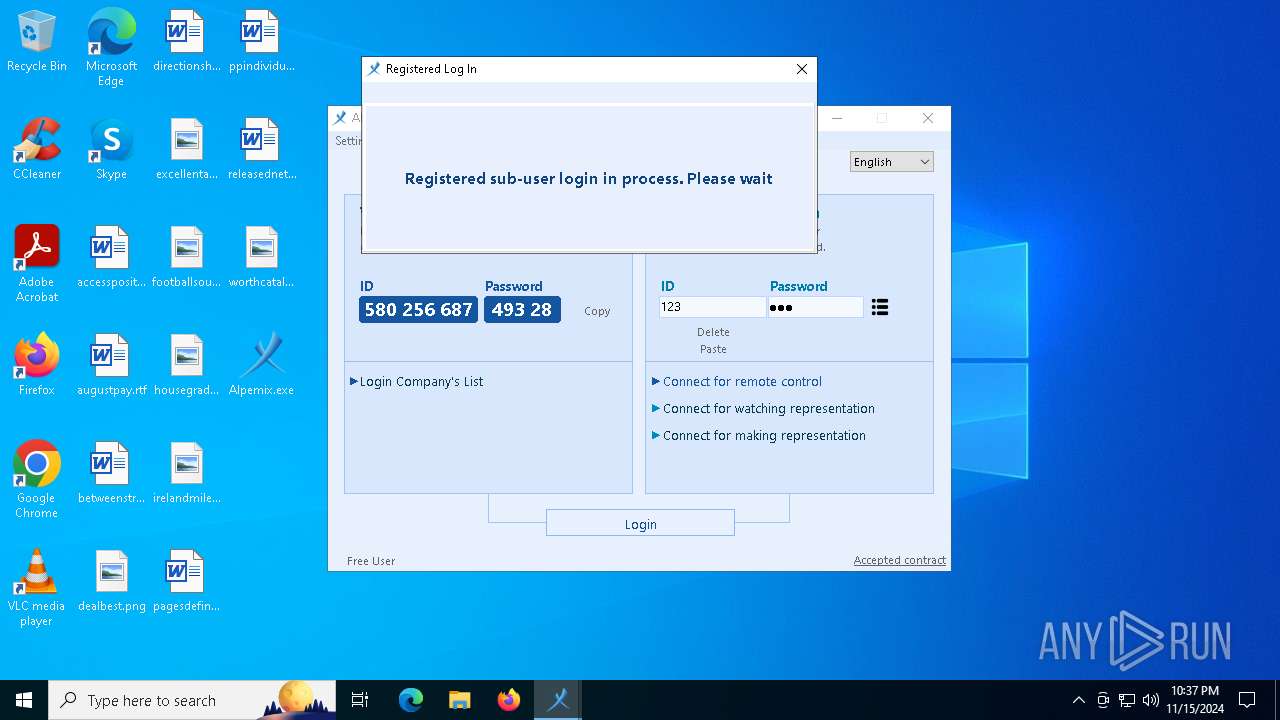Open Skype desktop shortcut

111,149
